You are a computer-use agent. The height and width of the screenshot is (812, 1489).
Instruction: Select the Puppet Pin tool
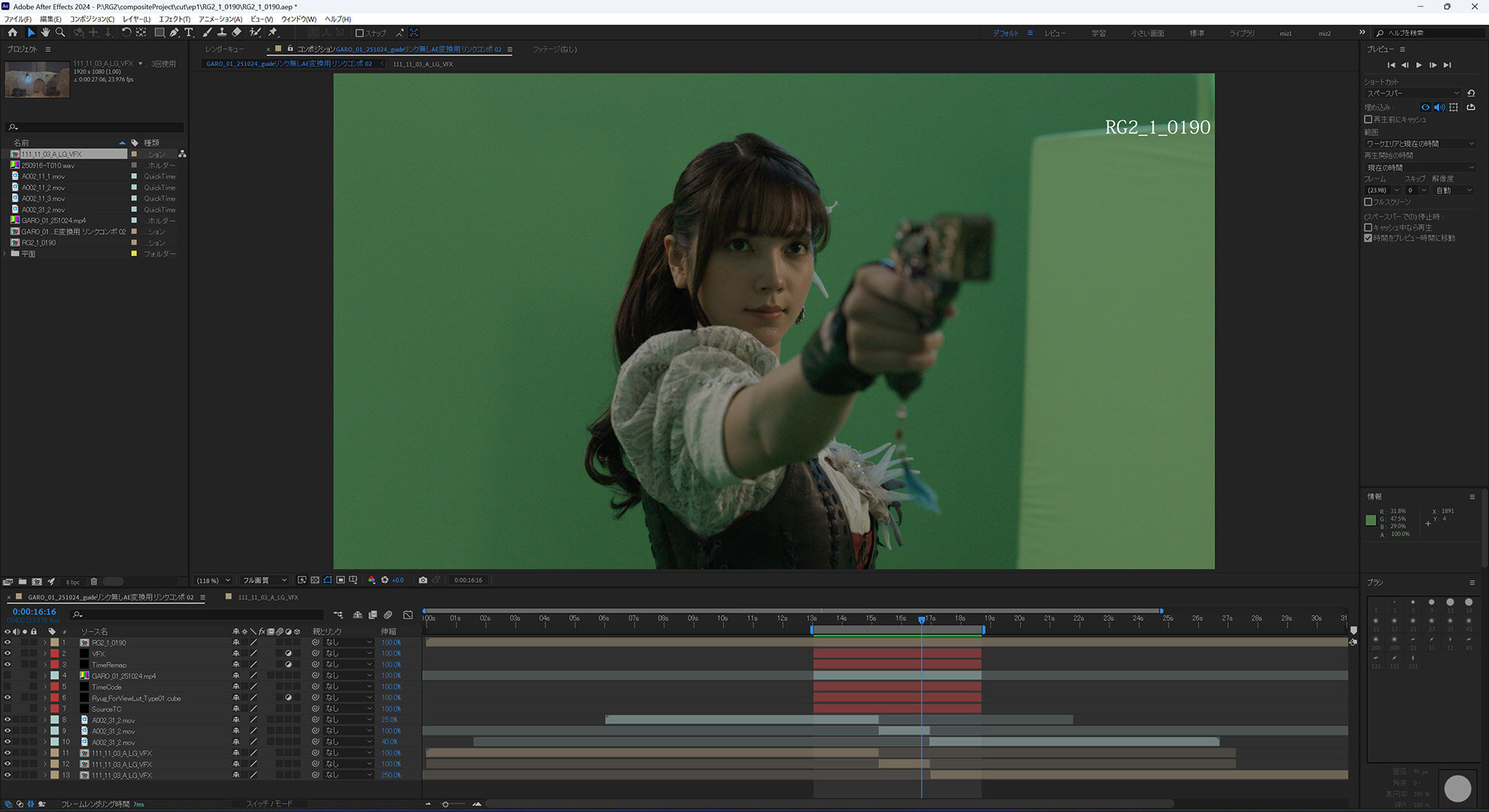(x=273, y=32)
